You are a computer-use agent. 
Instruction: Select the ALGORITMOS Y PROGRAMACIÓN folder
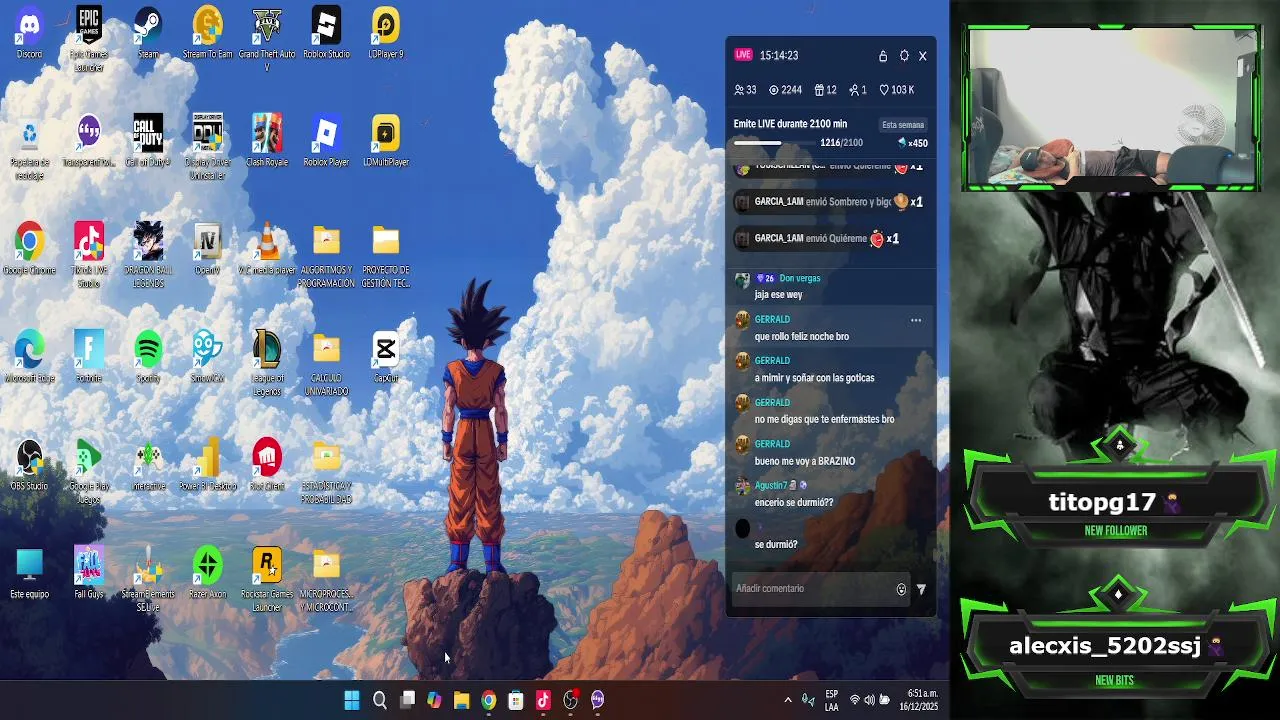[x=326, y=255]
